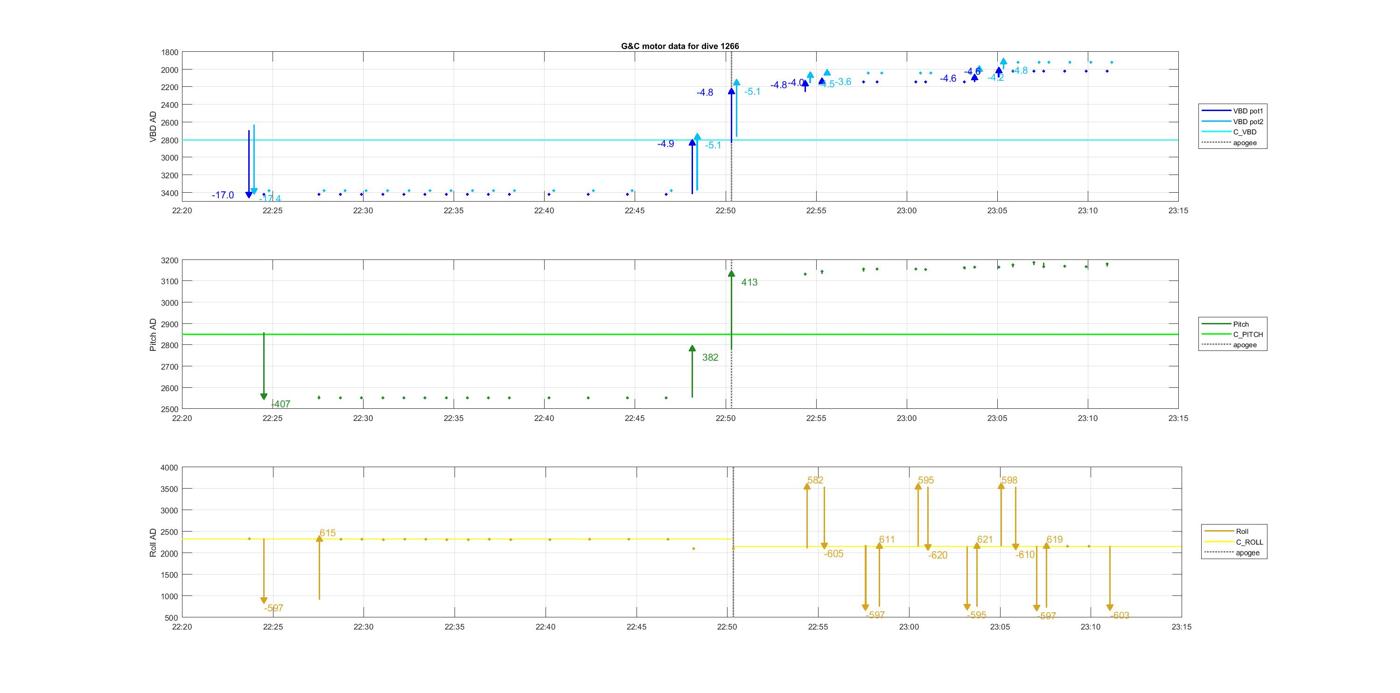This screenshot has width=1400, height=693.
Task: Click the "621" label in the Roll plot
Action: [x=985, y=540]
